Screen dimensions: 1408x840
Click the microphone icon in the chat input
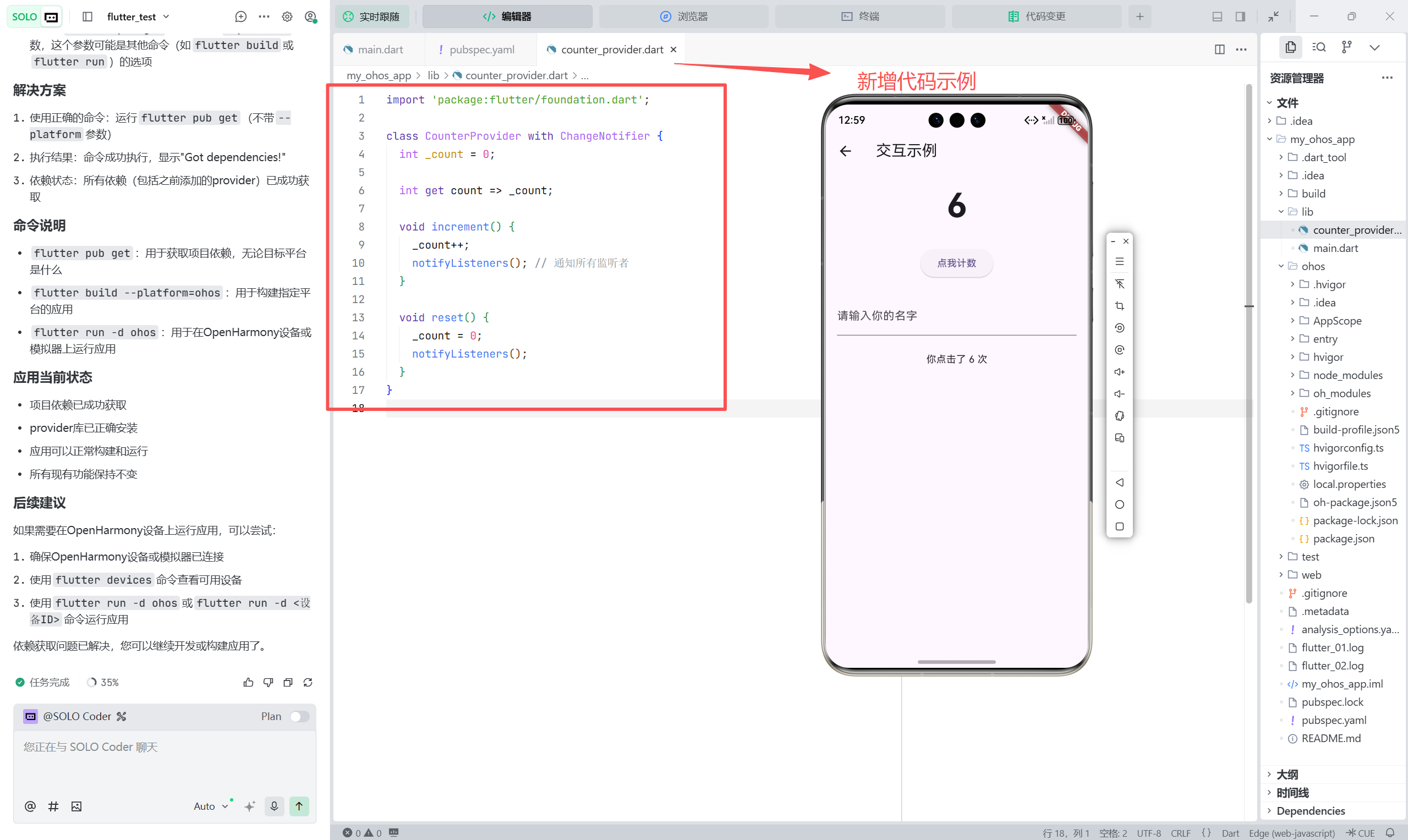click(274, 806)
